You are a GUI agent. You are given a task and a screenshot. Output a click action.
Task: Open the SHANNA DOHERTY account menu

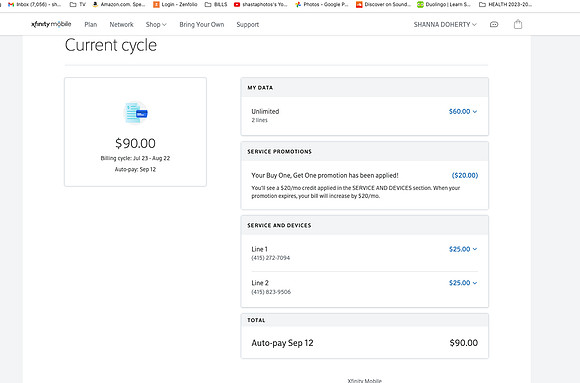445,24
